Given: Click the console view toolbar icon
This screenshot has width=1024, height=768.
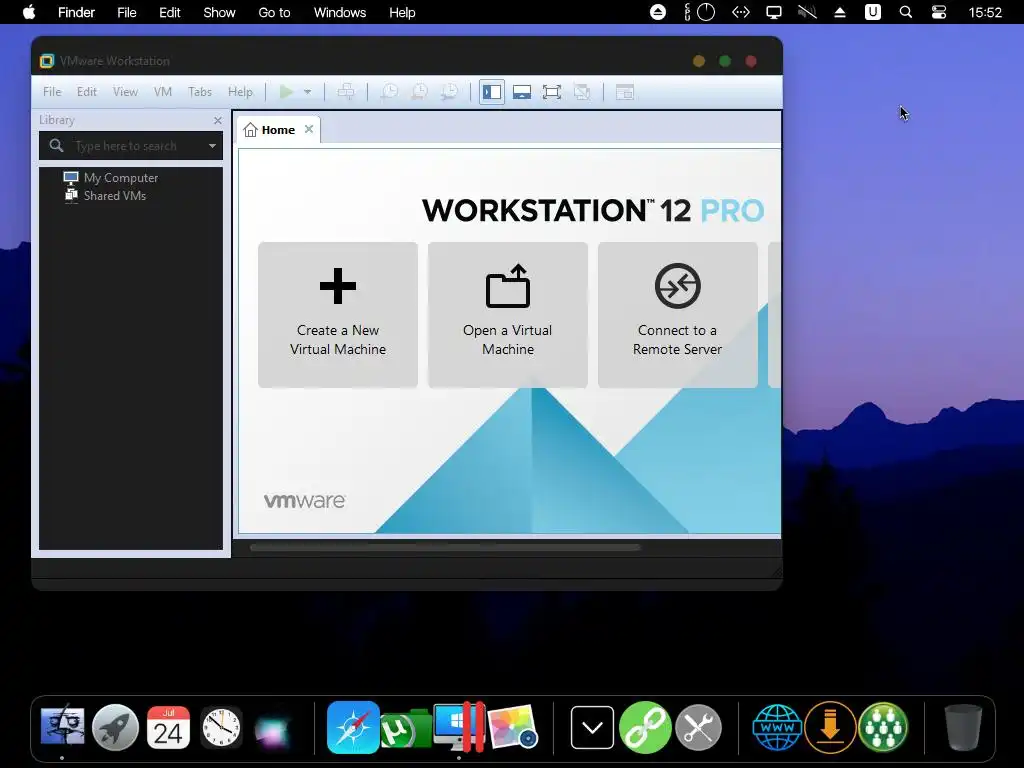Looking at the screenshot, I should click(x=625, y=92).
